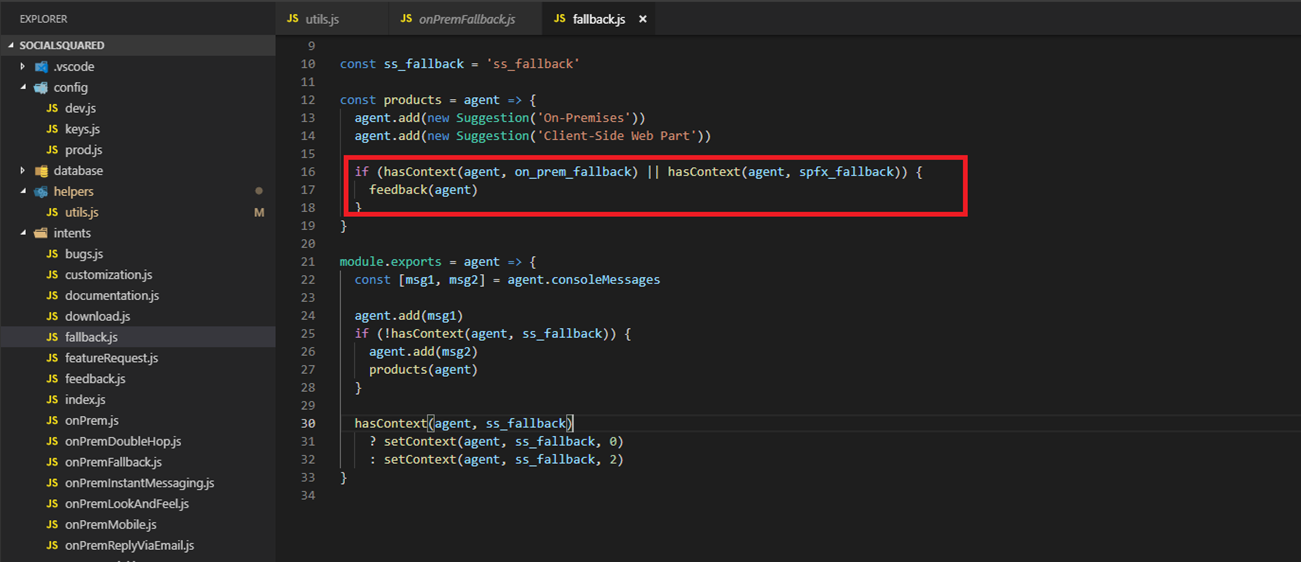Open feedback.js from the intents folder
This screenshot has width=1301, height=562.
pyautogui.click(x=95, y=379)
